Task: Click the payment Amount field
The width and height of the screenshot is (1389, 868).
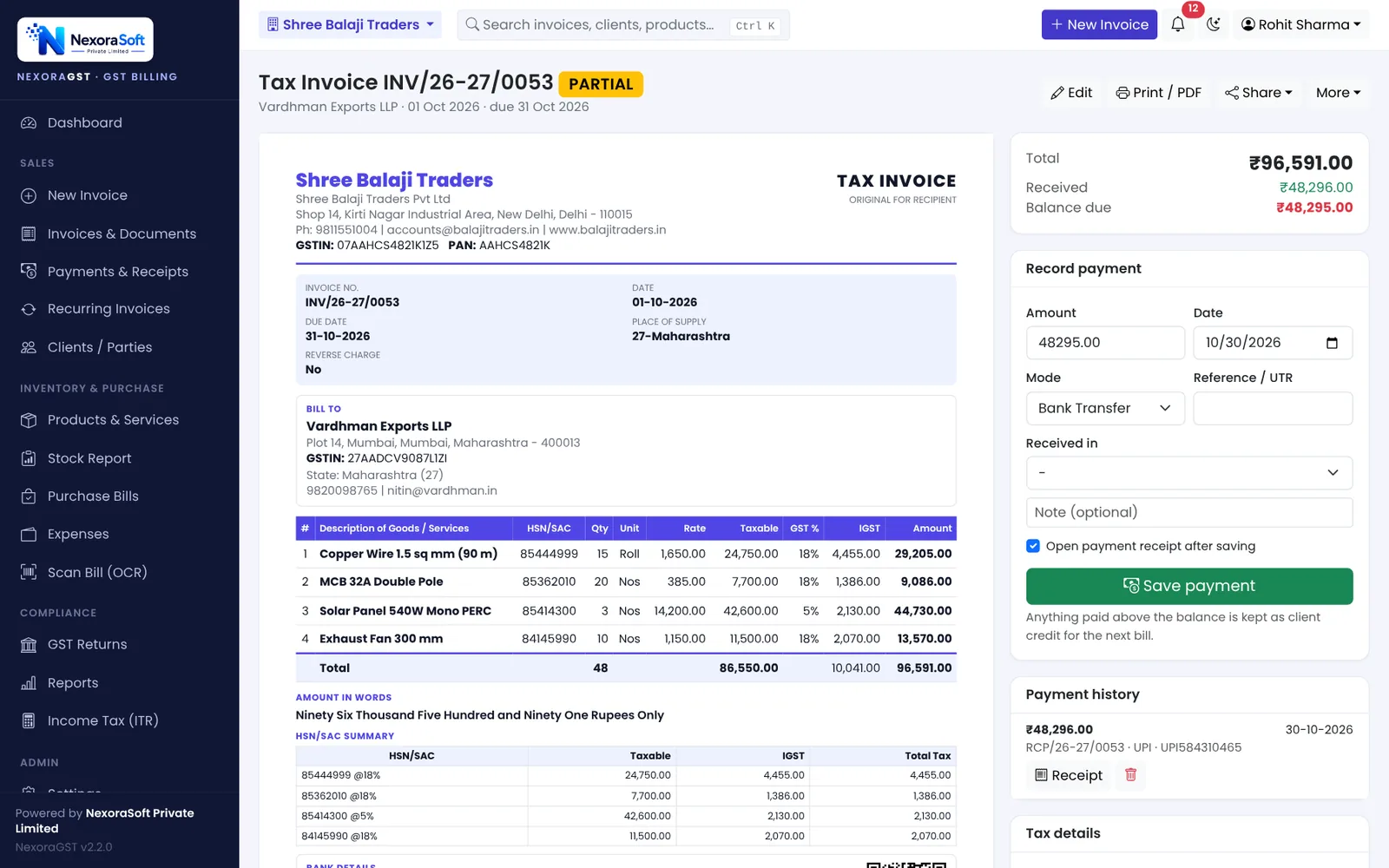Action: pos(1105,343)
